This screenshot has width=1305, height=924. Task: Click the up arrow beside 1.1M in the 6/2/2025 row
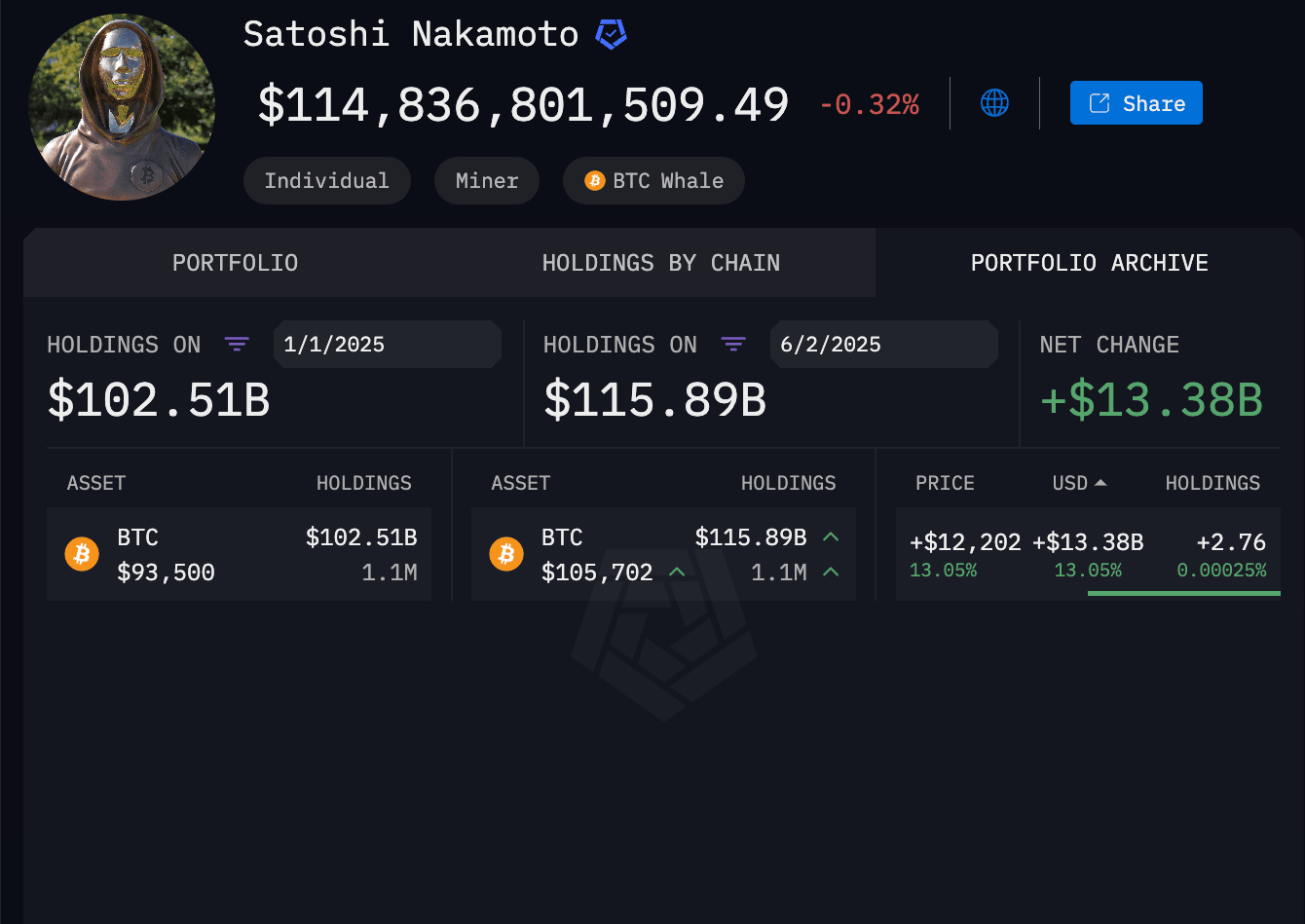pyautogui.click(x=831, y=573)
